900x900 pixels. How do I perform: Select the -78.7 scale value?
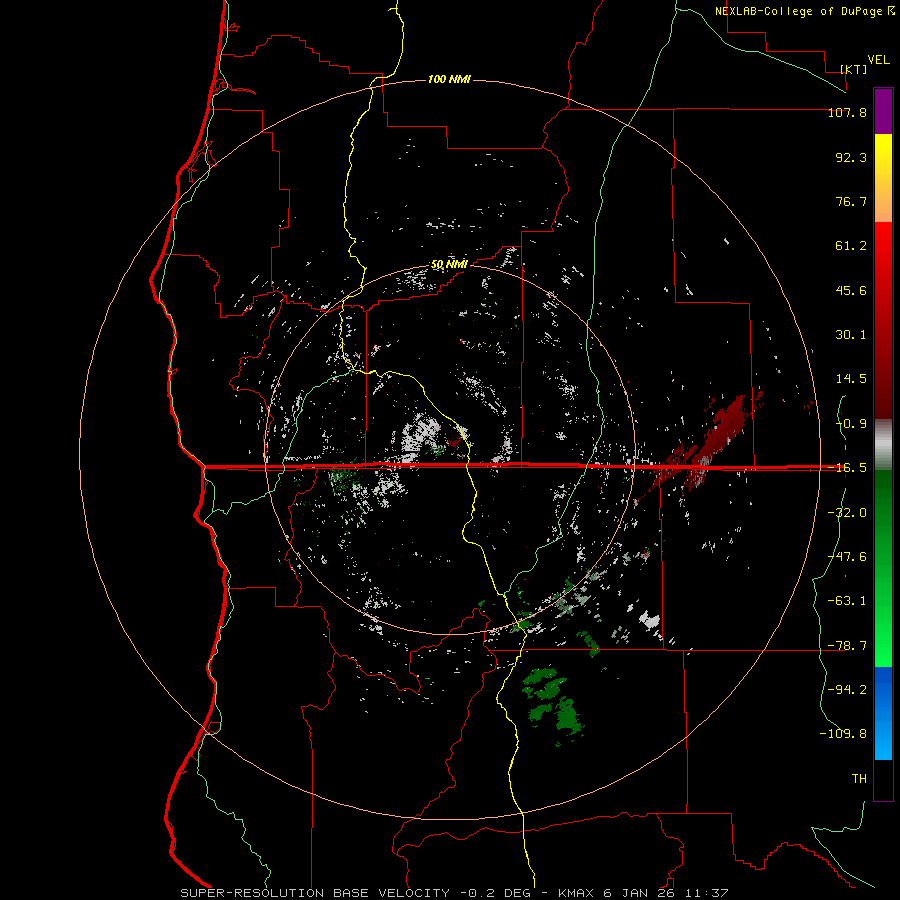[847, 646]
